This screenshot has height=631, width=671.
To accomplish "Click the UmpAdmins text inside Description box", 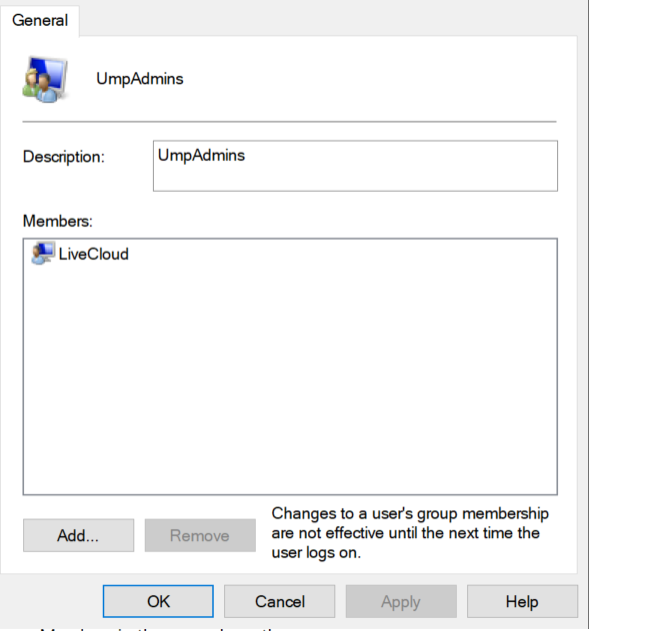I will tap(202, 155).
